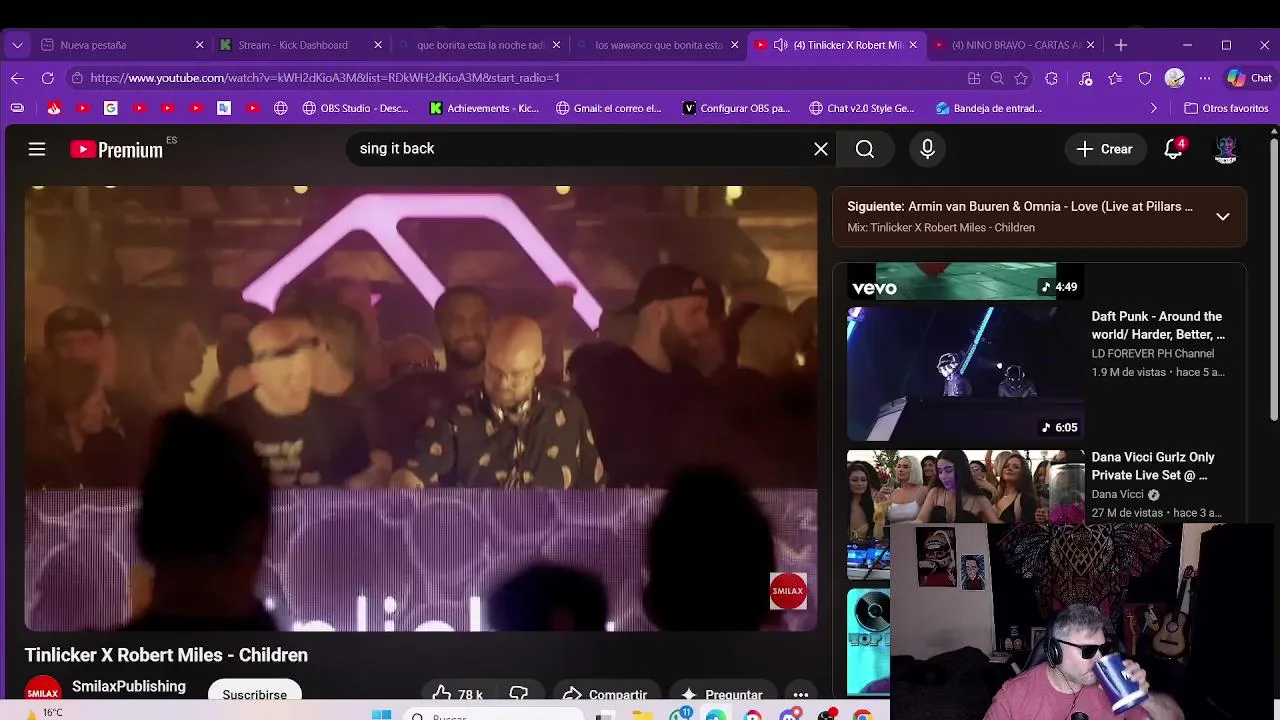Open the apps grid icon in address bar
Image resolution: width=1280 pixels, height=720 pixels.
974,78
